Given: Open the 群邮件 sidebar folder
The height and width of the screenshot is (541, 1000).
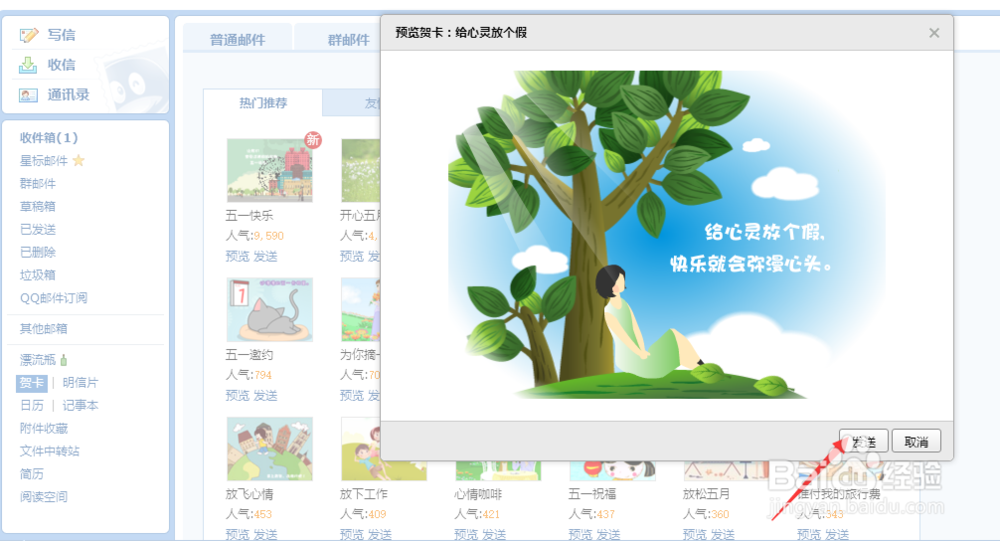Looking at the screenshot, I should [x=38, y=184].
